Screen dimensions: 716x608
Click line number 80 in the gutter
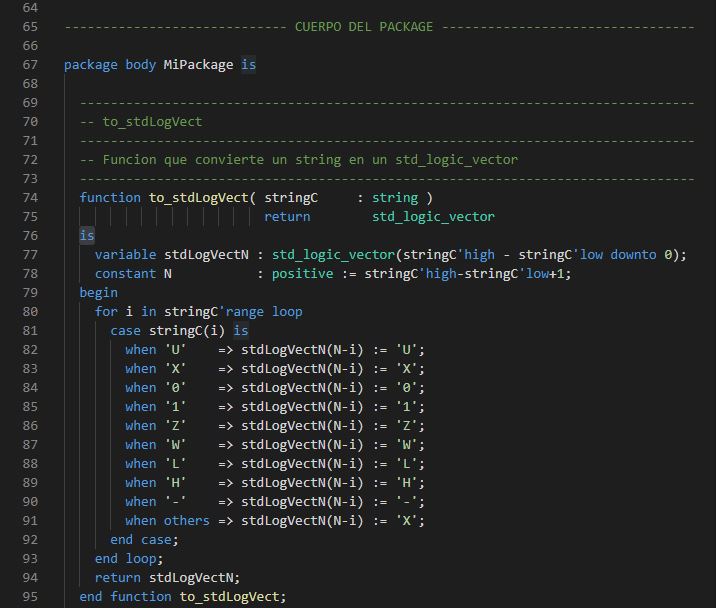28,312
